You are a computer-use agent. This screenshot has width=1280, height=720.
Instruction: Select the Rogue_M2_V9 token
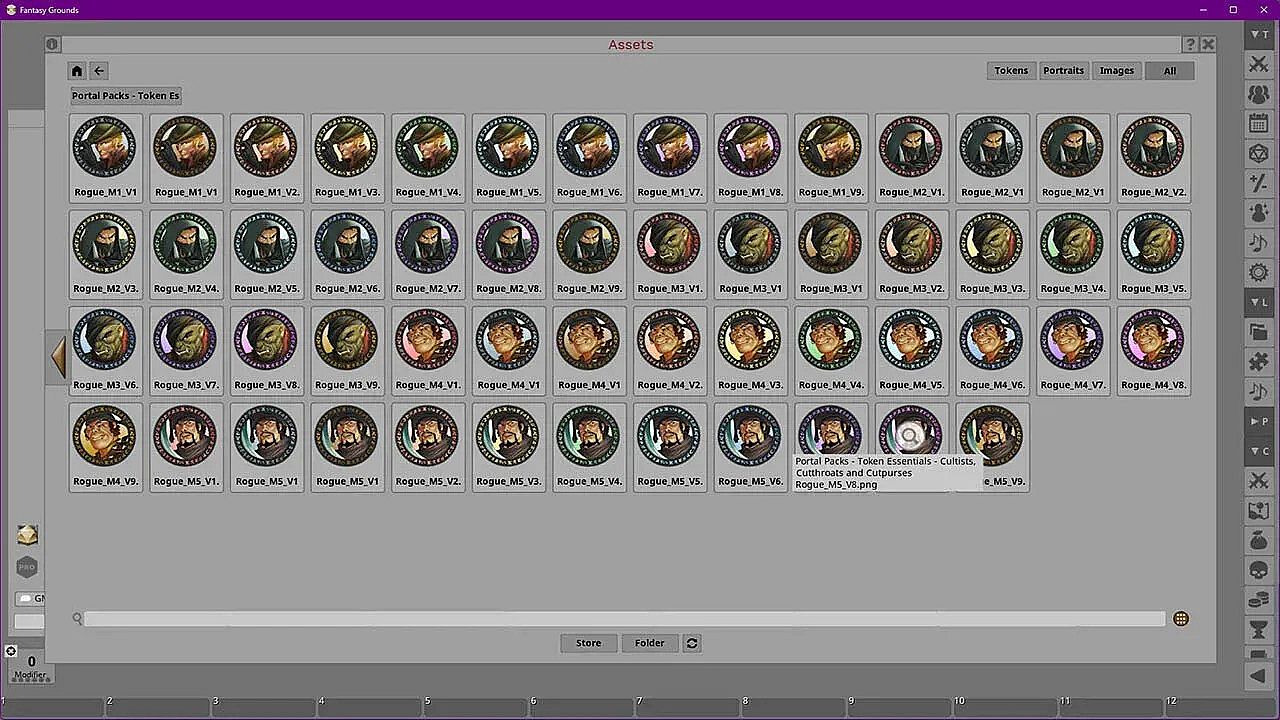[589, 254]
